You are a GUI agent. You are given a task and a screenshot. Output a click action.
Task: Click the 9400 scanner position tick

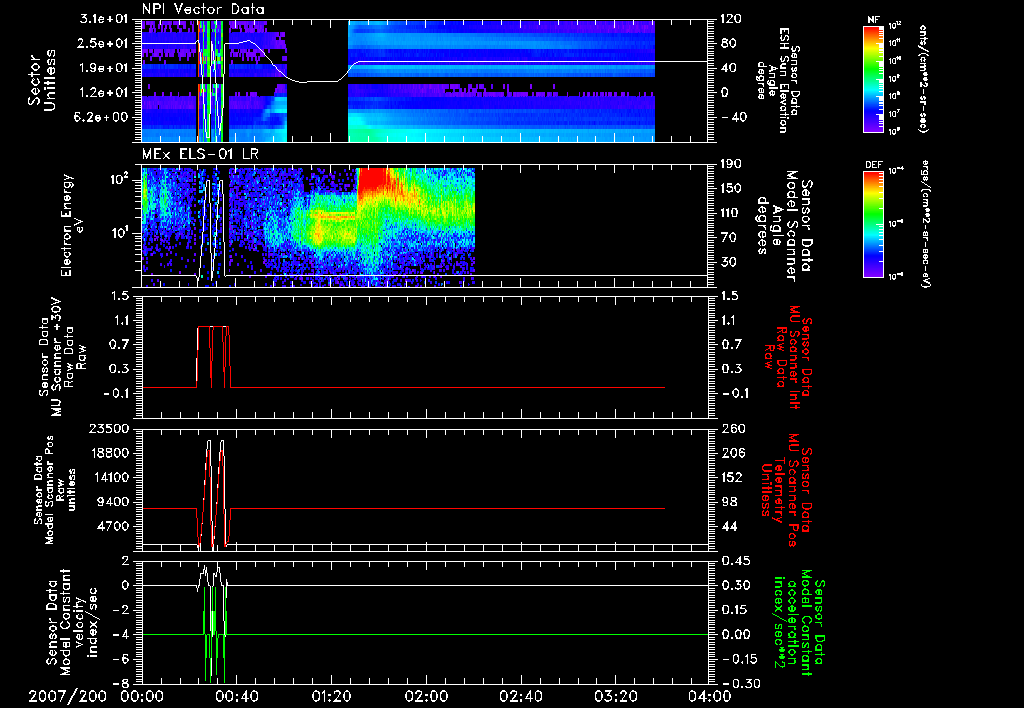click(x=114, y=502)
